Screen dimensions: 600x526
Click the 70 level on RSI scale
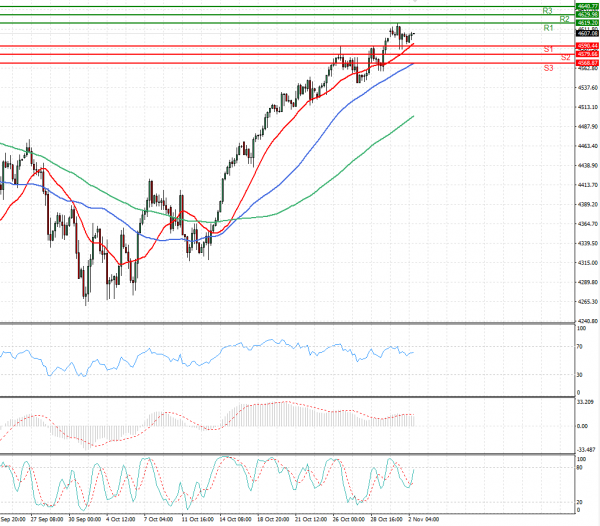click(x=580, y=347)
